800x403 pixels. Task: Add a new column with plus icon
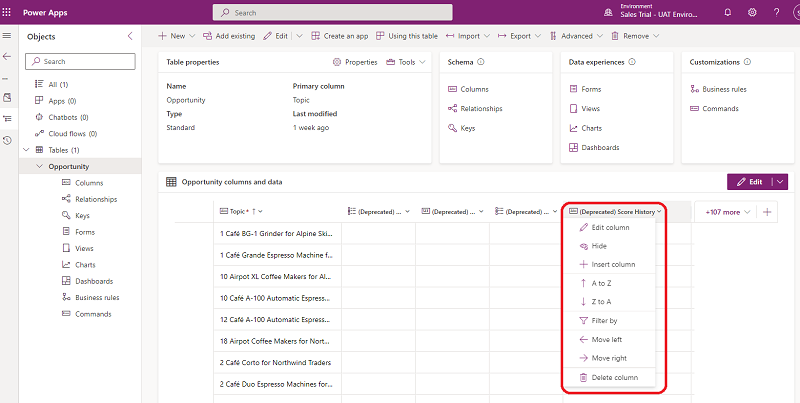pyautogui.click(x=767, y=212)
